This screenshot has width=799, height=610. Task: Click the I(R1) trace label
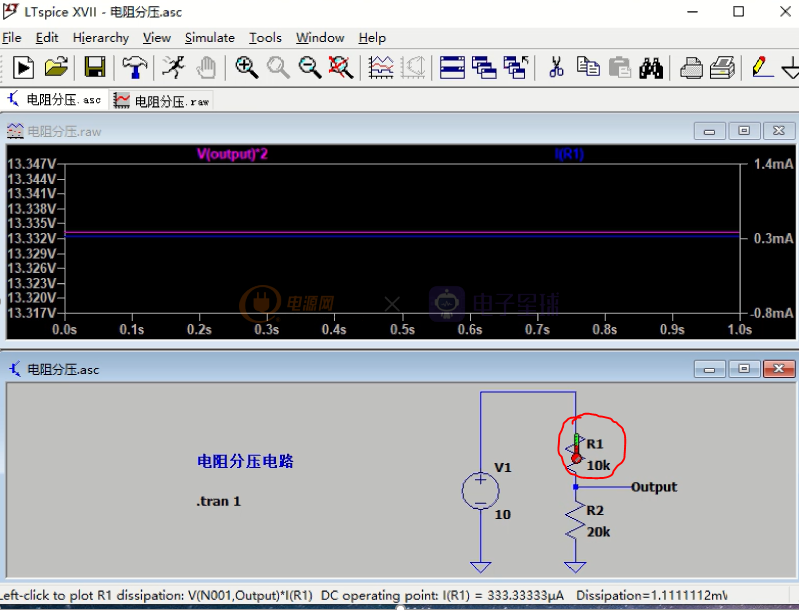(x=569, y=154)
